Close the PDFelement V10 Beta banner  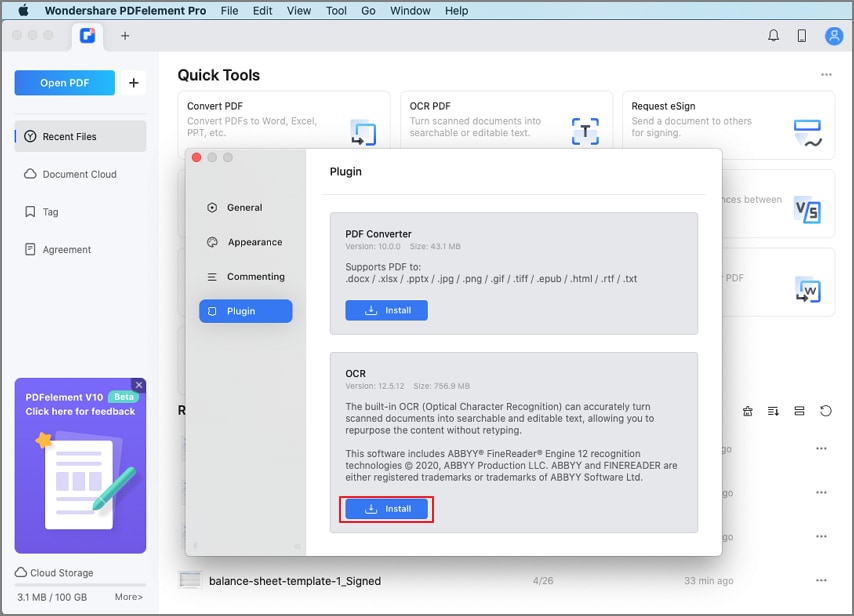click(139, 385)
